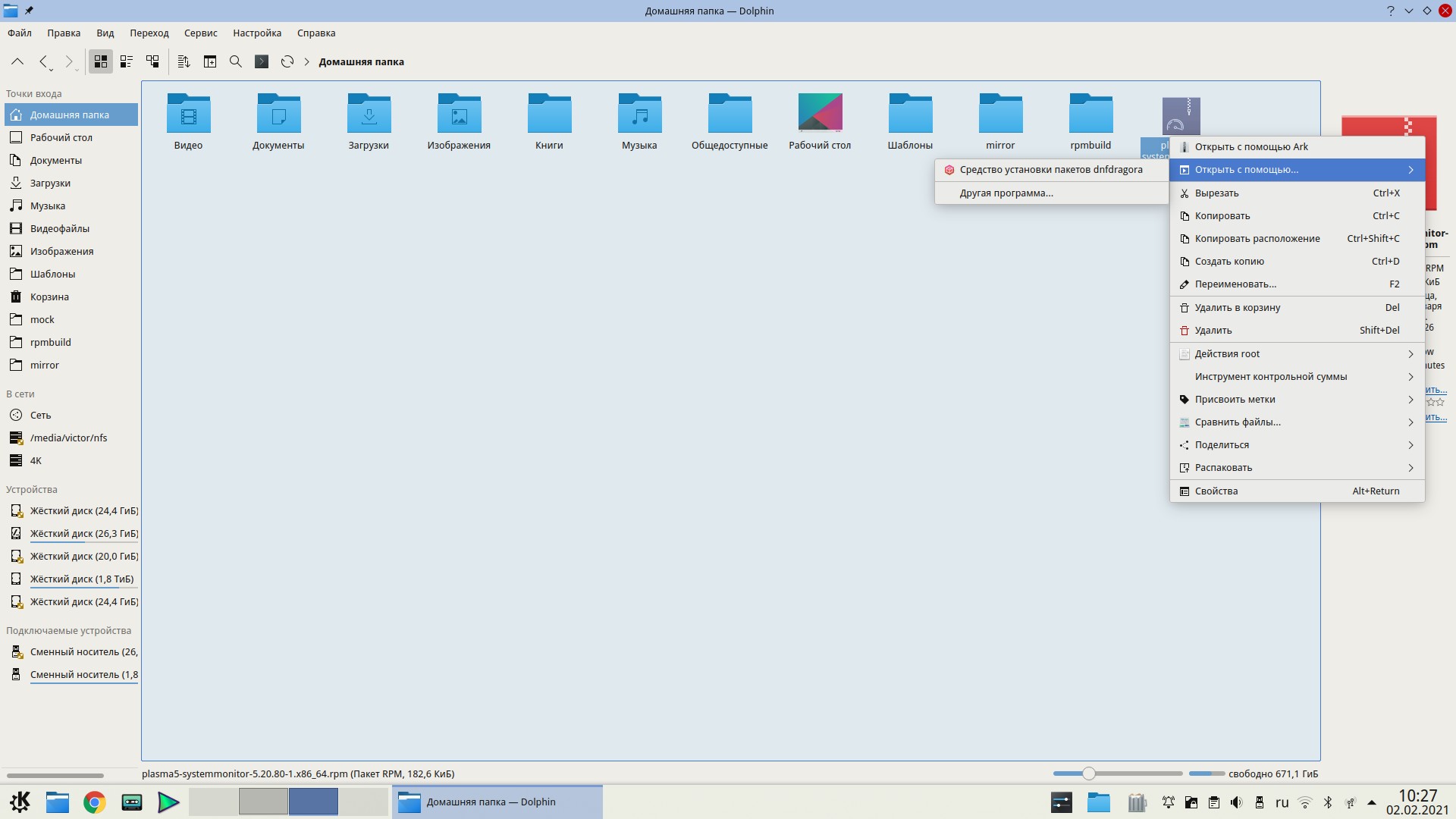Image resolution: width=1456 pixels, height=819 pixels.
Task: Launch Chrome from the taskbar
Action: click(x=95, y=802)
